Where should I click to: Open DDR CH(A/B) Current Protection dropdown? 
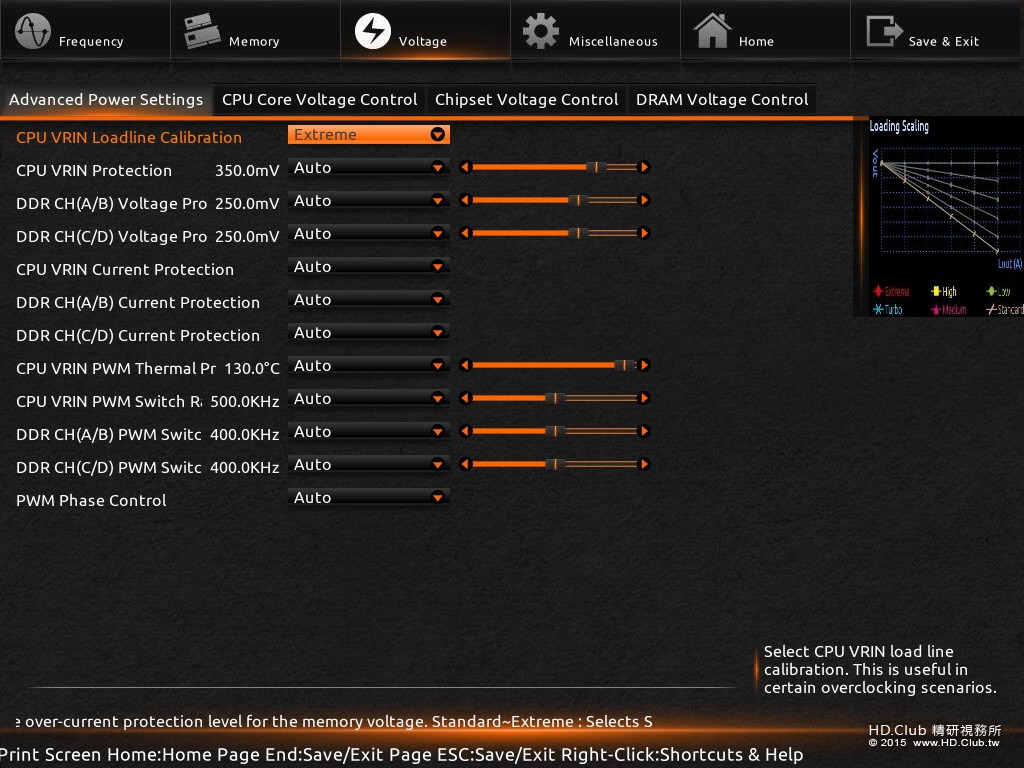(x=368, y=299)
